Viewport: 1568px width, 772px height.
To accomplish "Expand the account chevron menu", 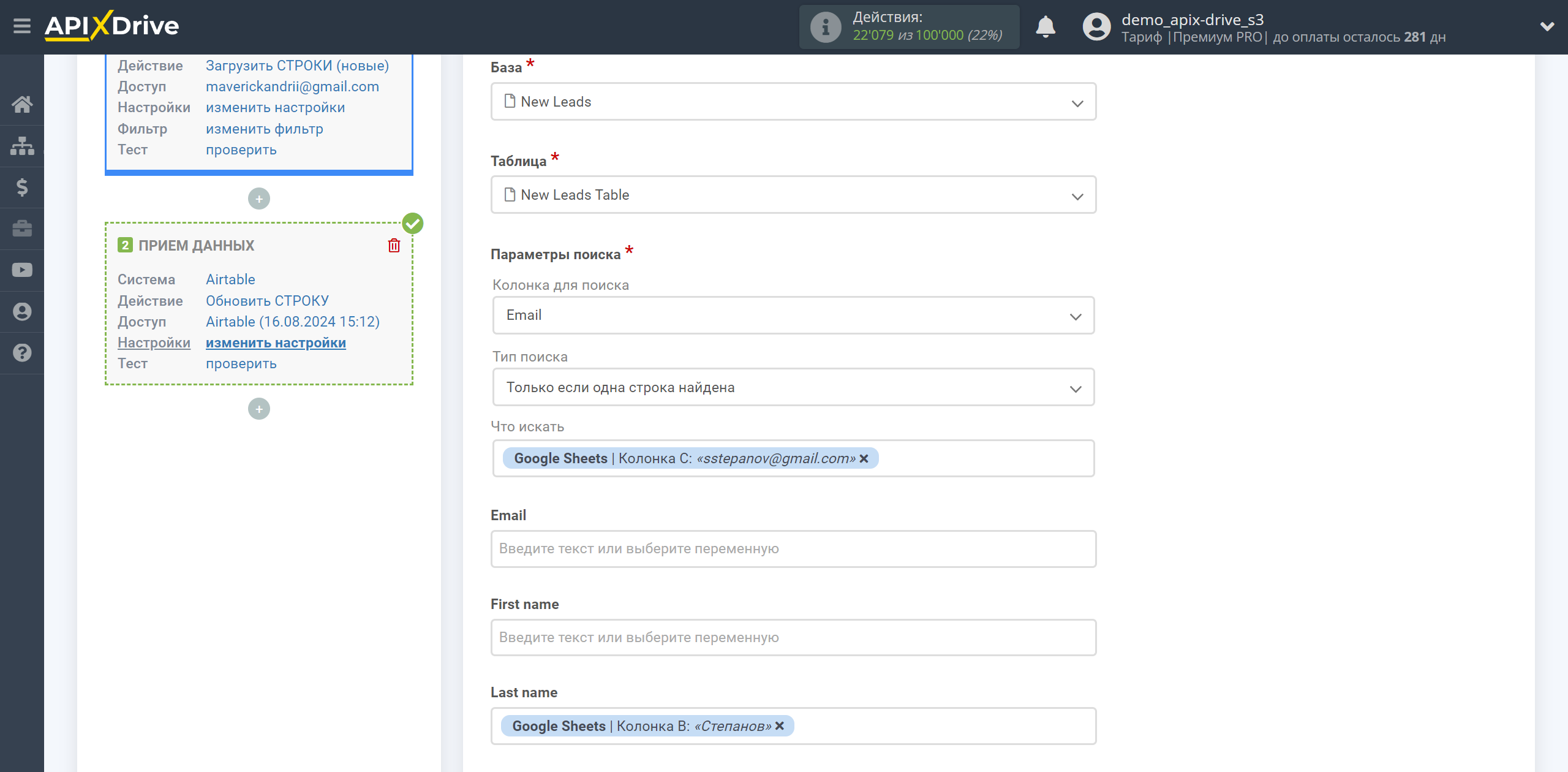I will click(1547, 26).
